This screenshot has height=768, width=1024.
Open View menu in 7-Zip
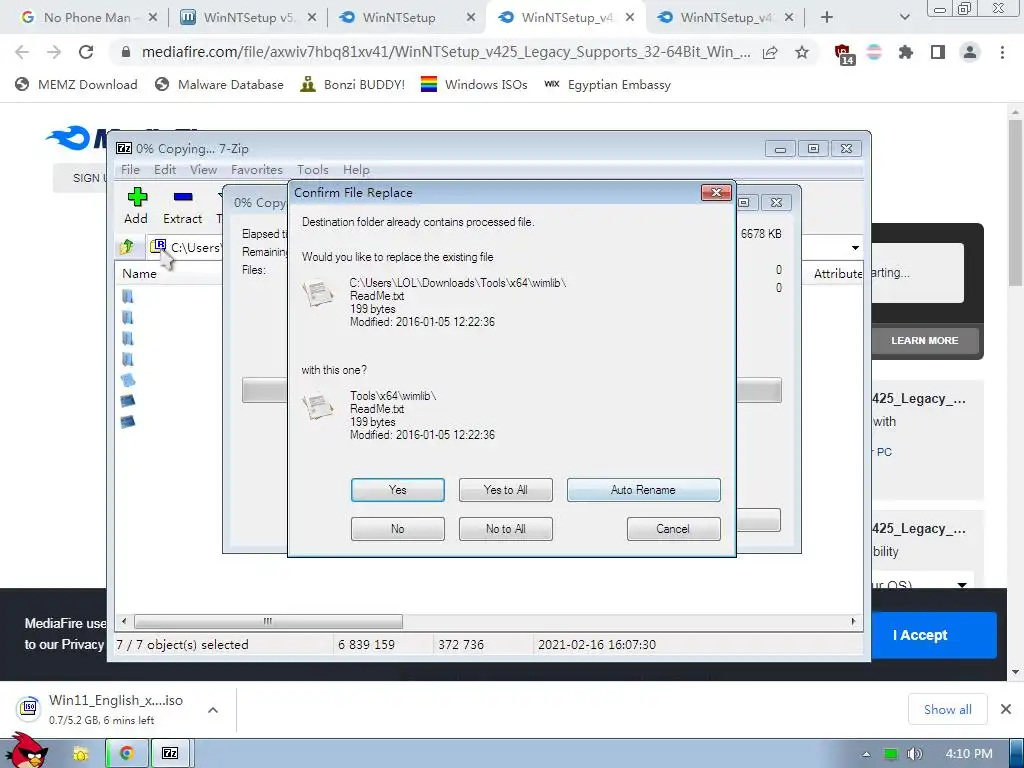(203, 170)
